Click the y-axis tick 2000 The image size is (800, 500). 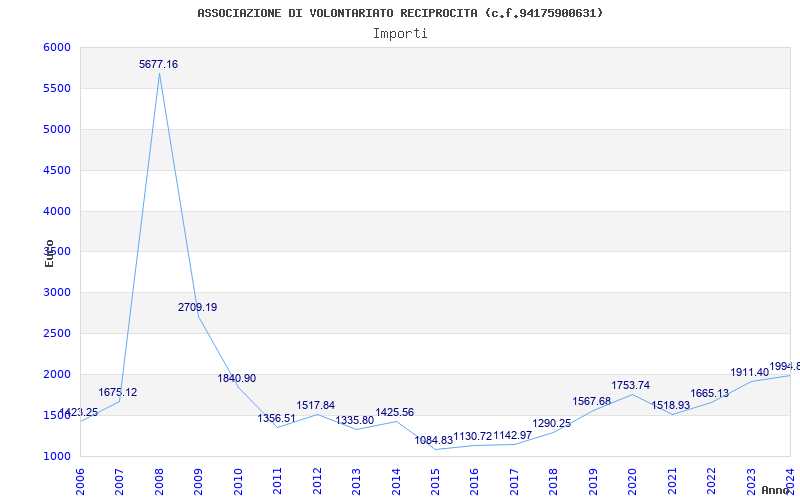click(57, 374)
